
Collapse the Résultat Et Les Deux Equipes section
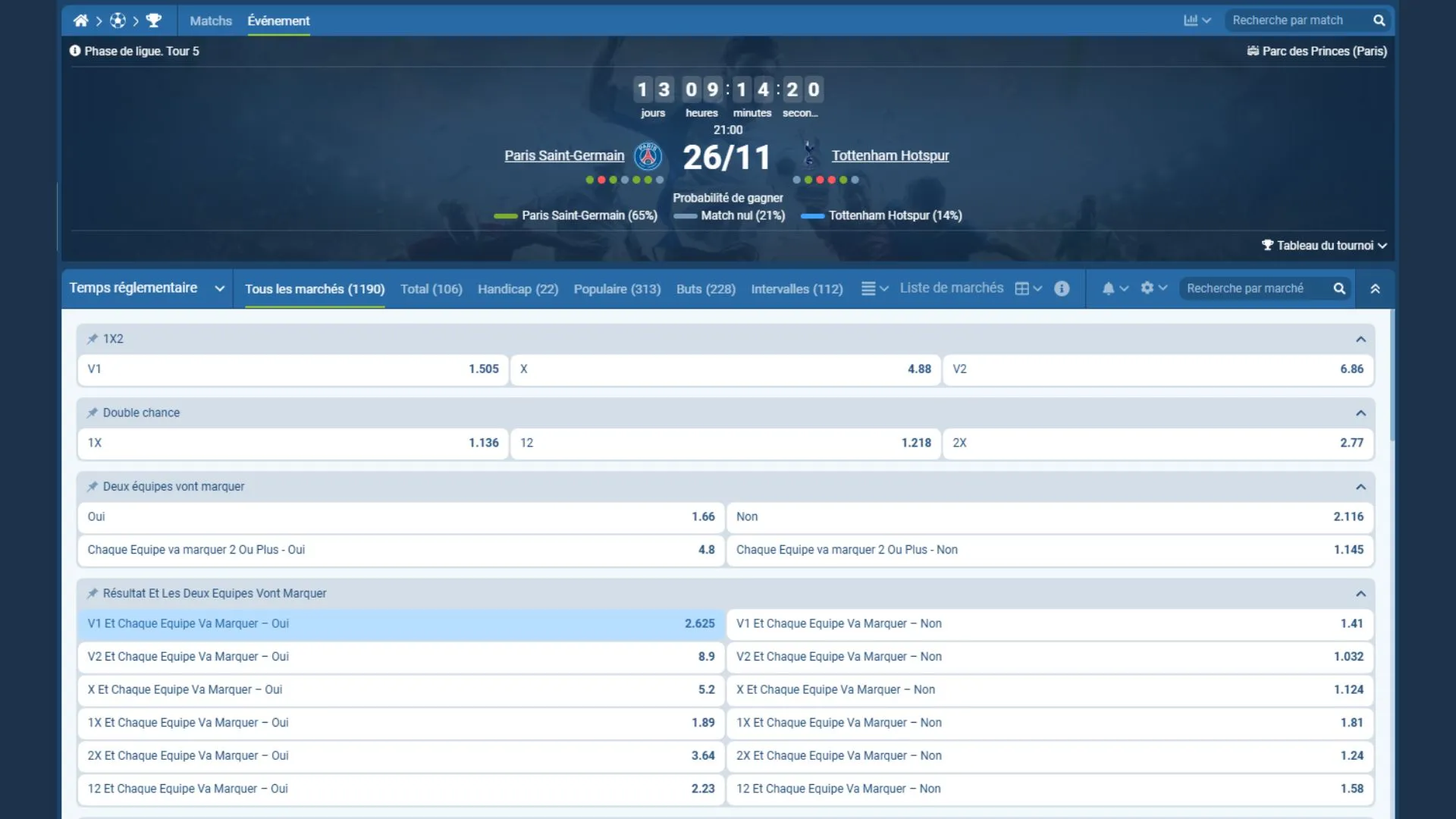1360,594
